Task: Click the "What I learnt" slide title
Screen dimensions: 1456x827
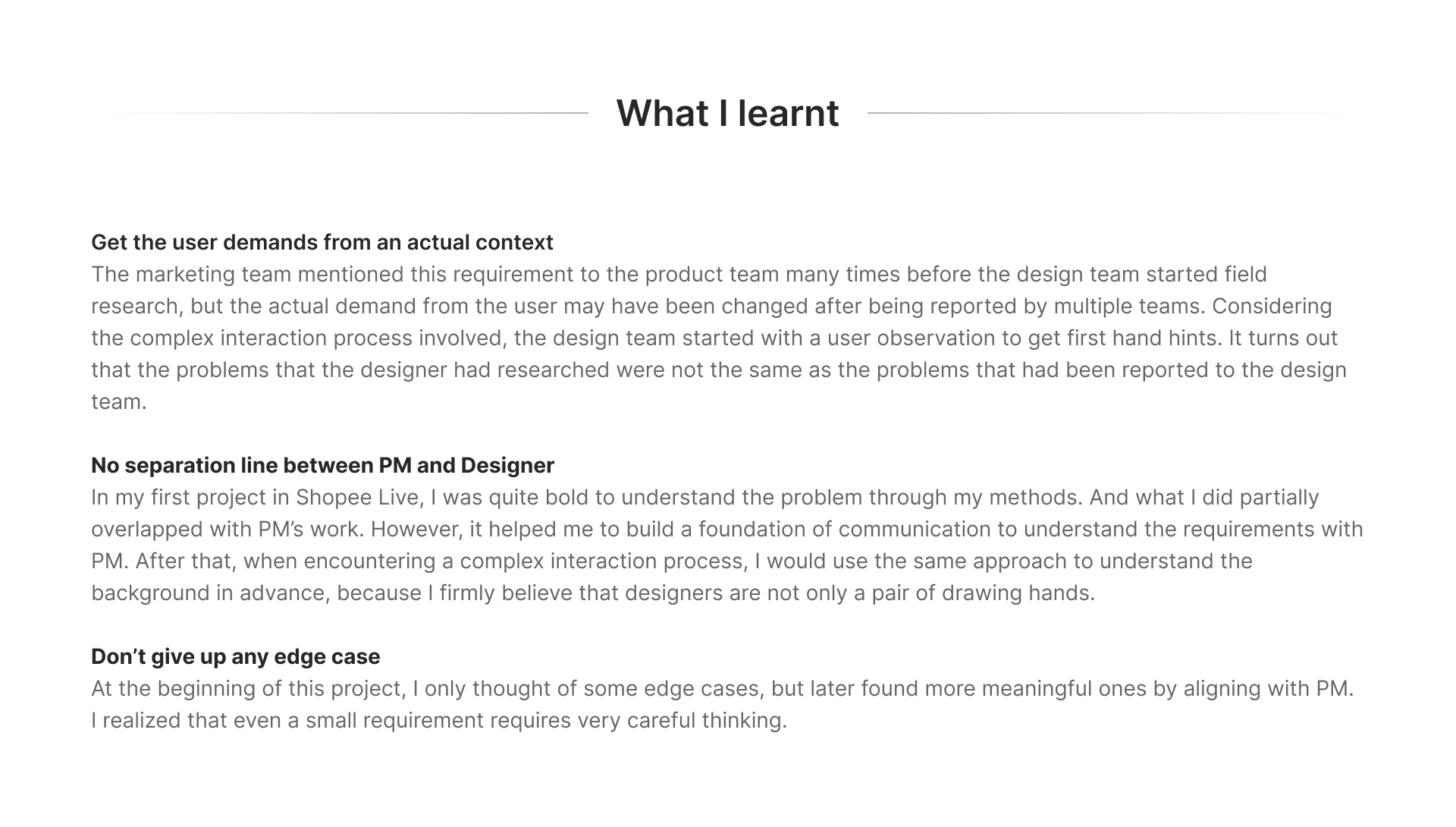Action: coord(727,114)
